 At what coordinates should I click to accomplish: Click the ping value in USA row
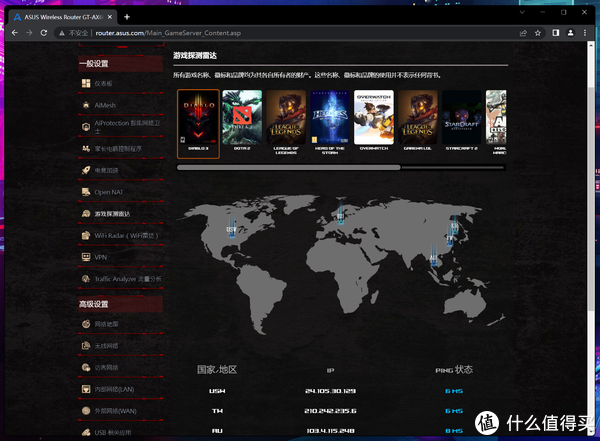(x=454, y=391)
